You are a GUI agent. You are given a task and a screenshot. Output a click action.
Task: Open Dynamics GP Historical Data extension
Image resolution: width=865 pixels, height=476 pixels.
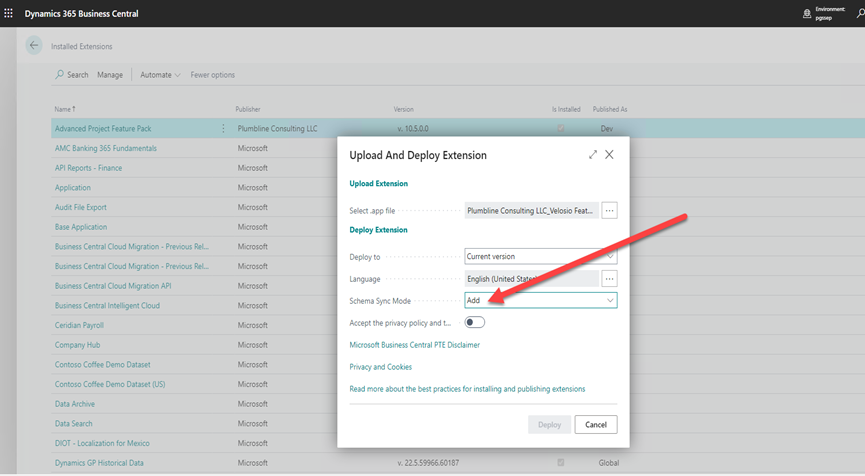click(99, 463)
